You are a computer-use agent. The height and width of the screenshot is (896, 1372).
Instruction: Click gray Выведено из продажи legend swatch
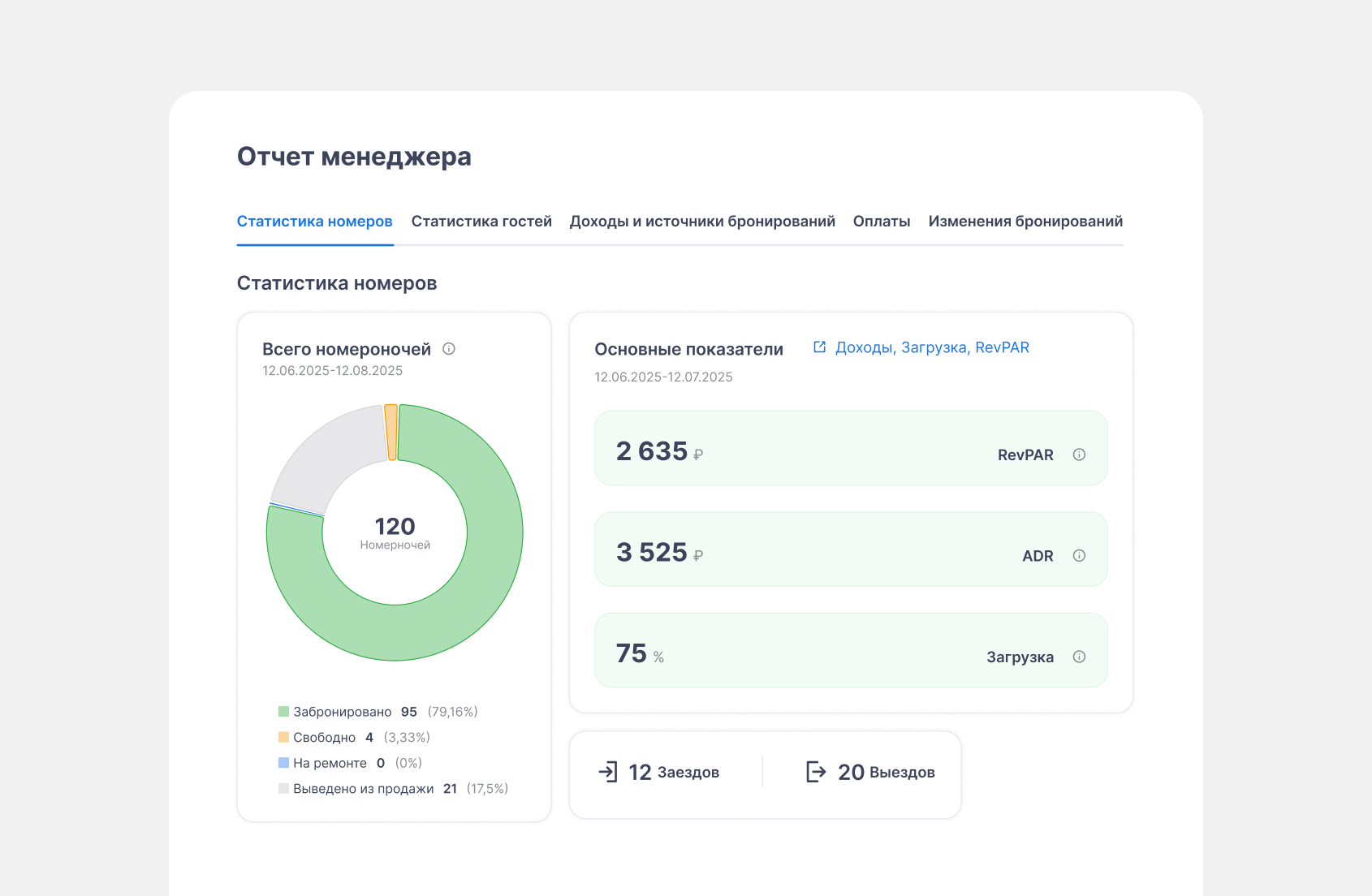(x=283, y=788)
